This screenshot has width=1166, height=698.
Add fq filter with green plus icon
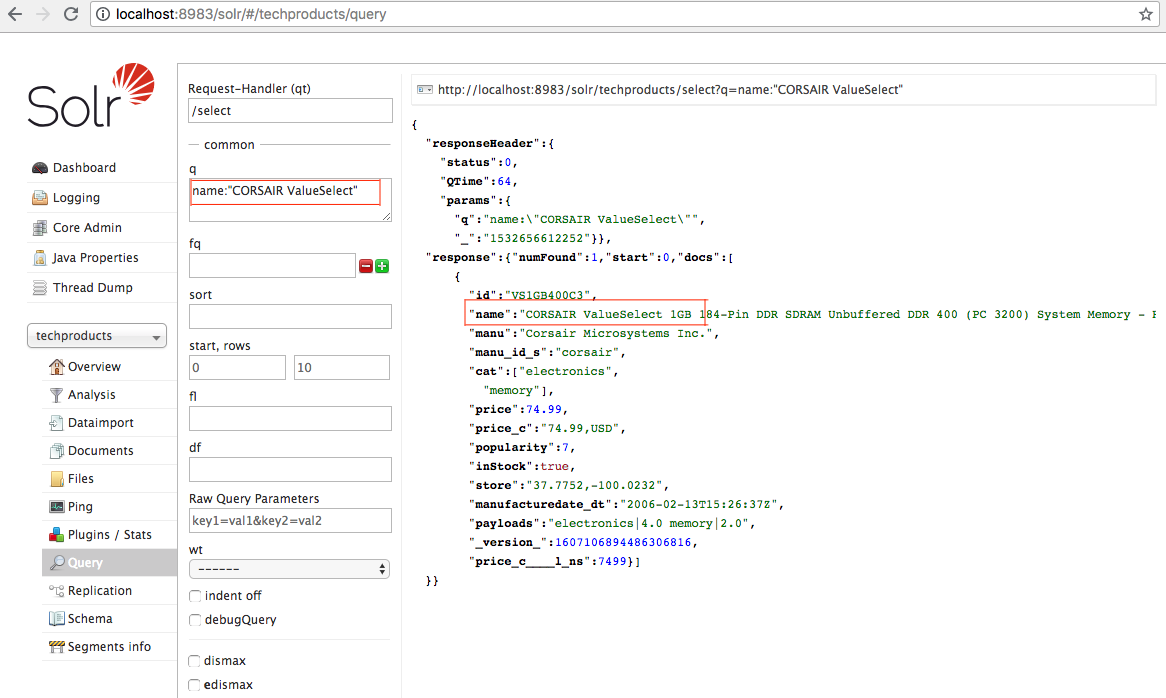(x=382, y=266)
